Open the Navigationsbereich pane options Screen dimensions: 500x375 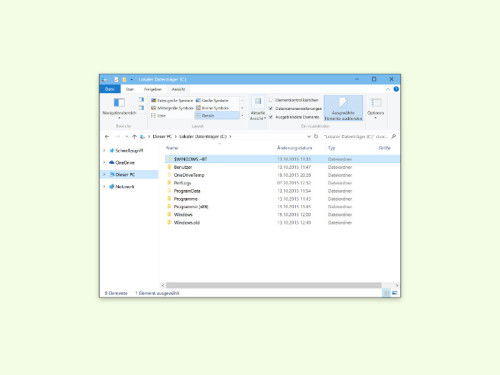pyautogui.click(x=119, y=108)
